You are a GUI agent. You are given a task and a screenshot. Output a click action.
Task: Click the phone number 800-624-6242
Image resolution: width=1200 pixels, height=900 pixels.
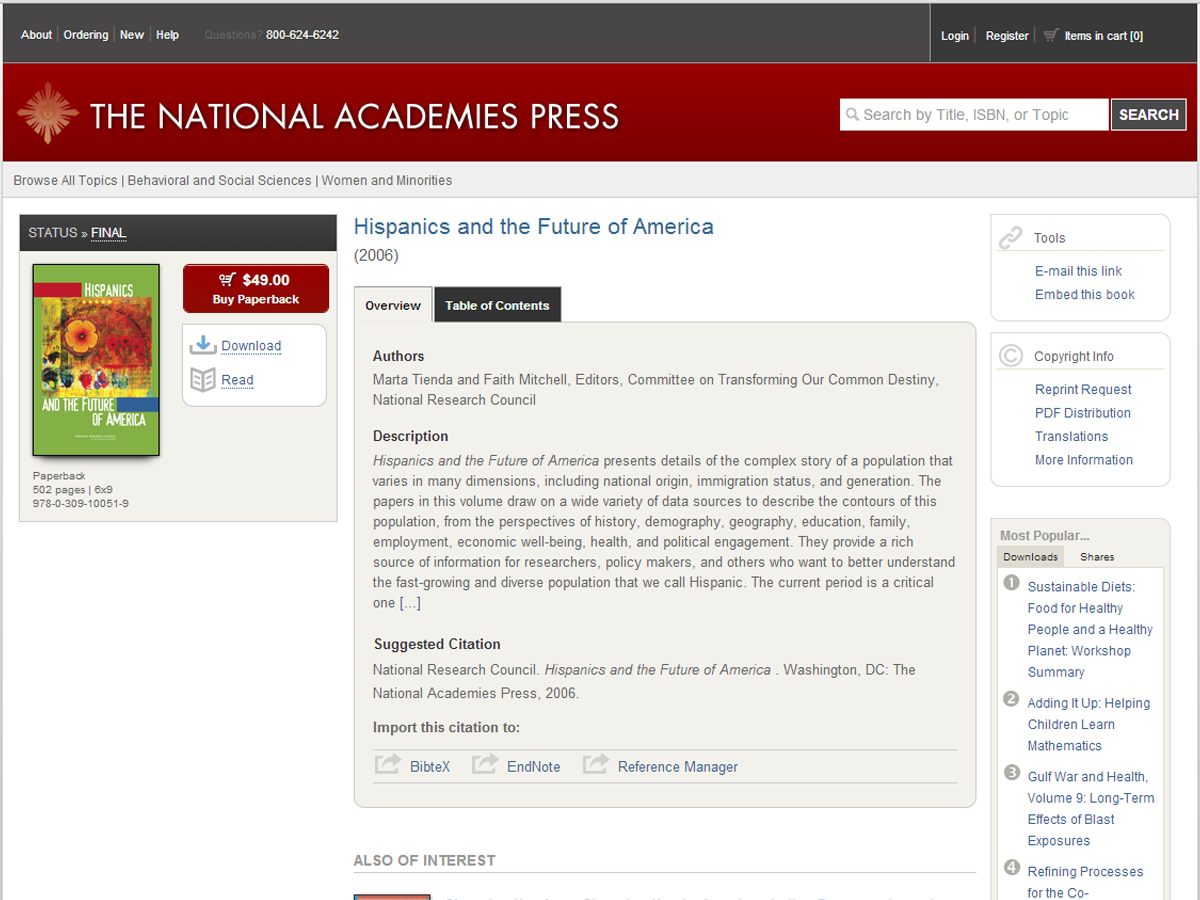[302, 35]
